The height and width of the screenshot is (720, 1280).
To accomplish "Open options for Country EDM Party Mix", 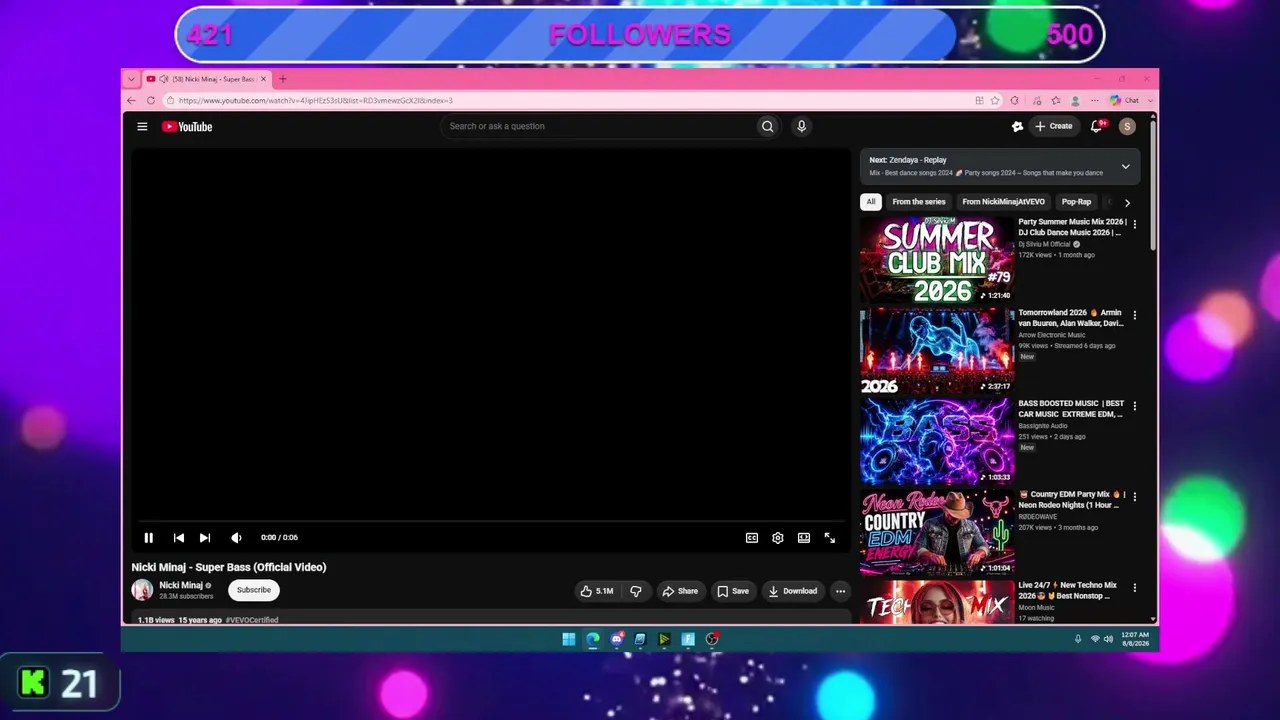I will 1134,497.
